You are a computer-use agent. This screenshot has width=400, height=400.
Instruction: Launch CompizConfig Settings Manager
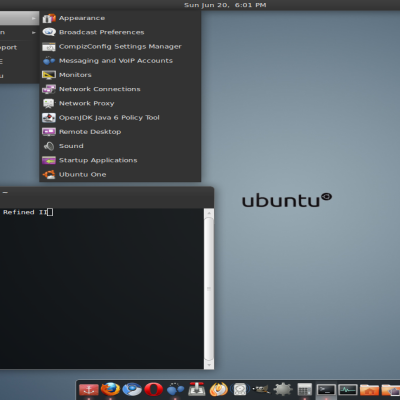tap(120, 46)
